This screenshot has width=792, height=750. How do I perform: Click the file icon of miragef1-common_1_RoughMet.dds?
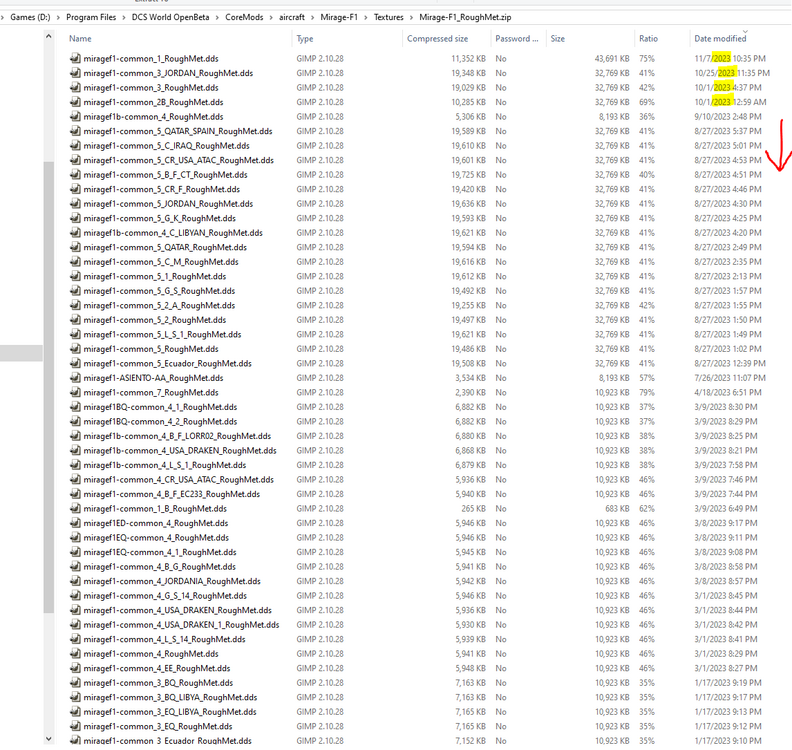75,59
